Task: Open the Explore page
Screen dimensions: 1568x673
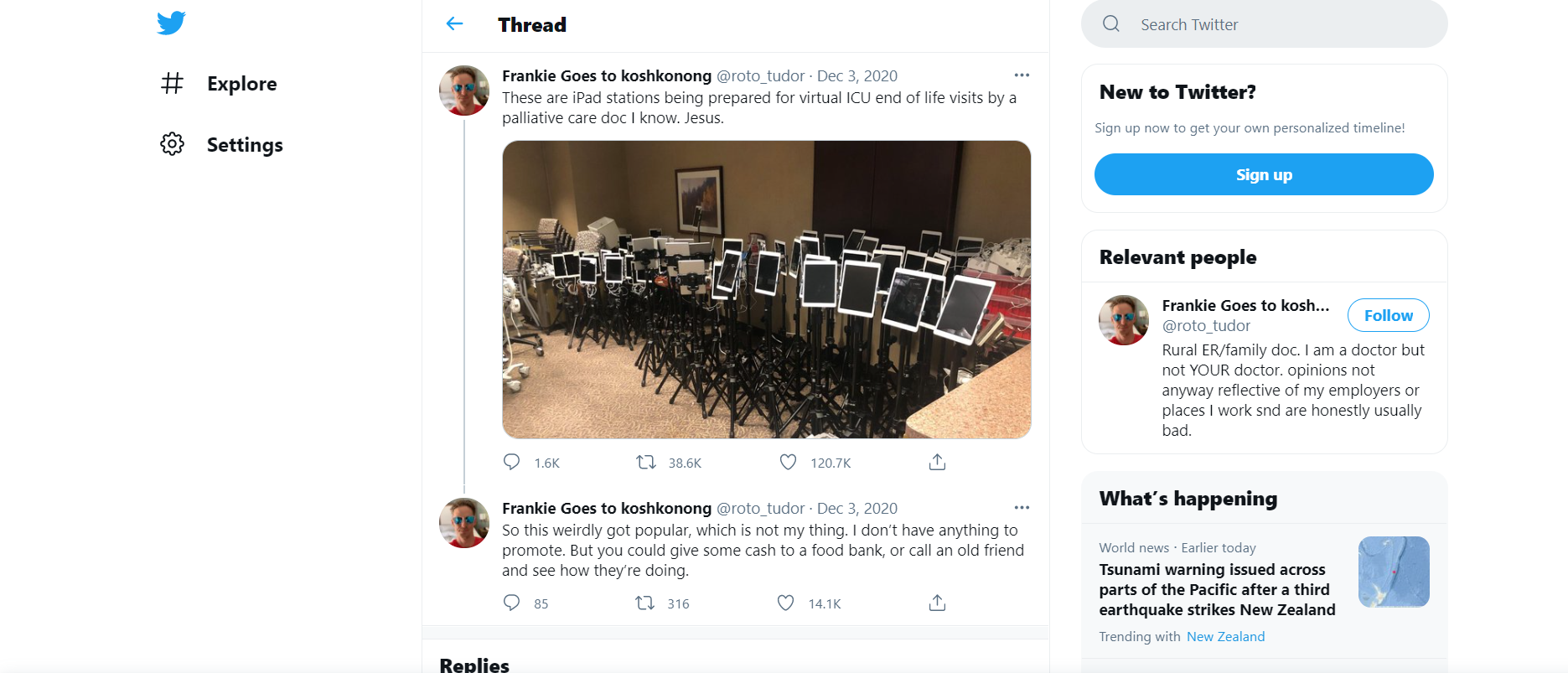Action: [241, 84]
